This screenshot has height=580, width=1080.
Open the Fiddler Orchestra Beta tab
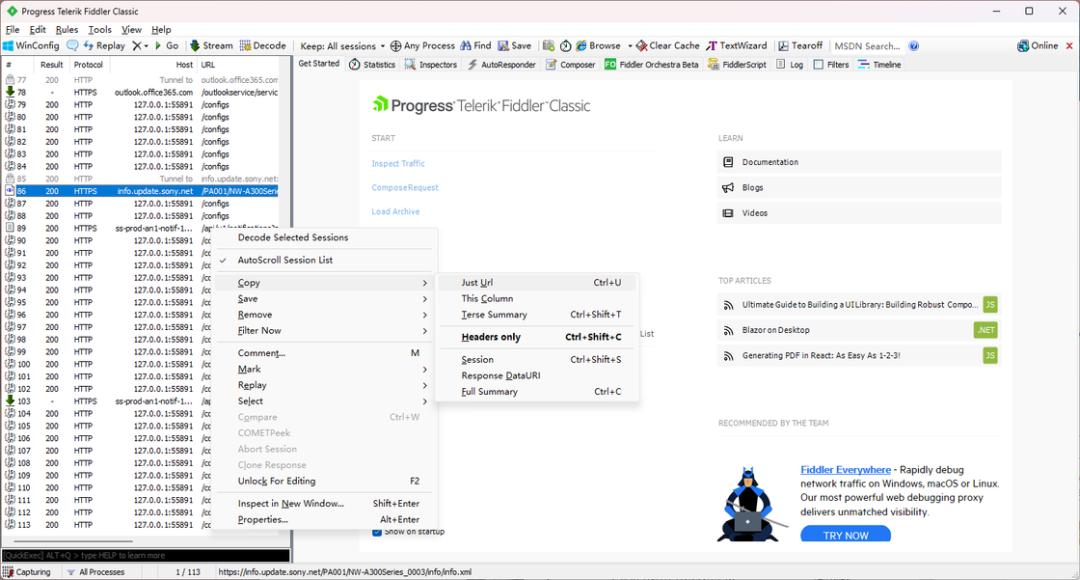651,64
